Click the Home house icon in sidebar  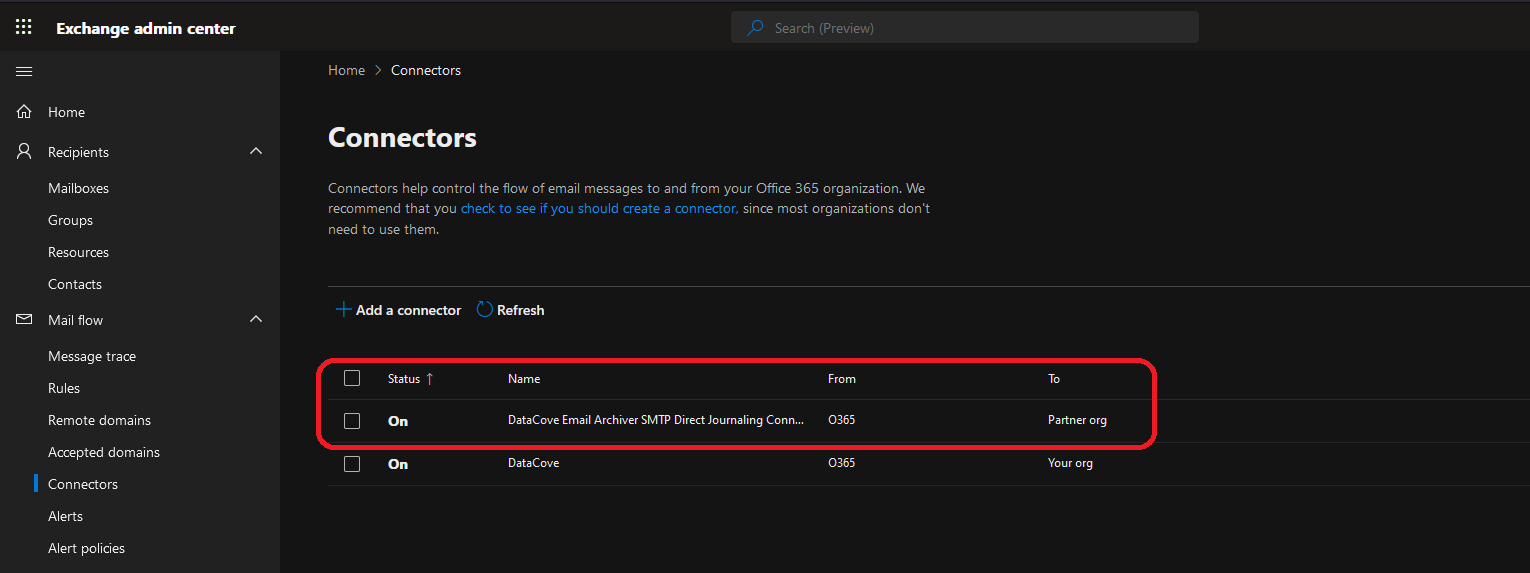click(25, 112)
